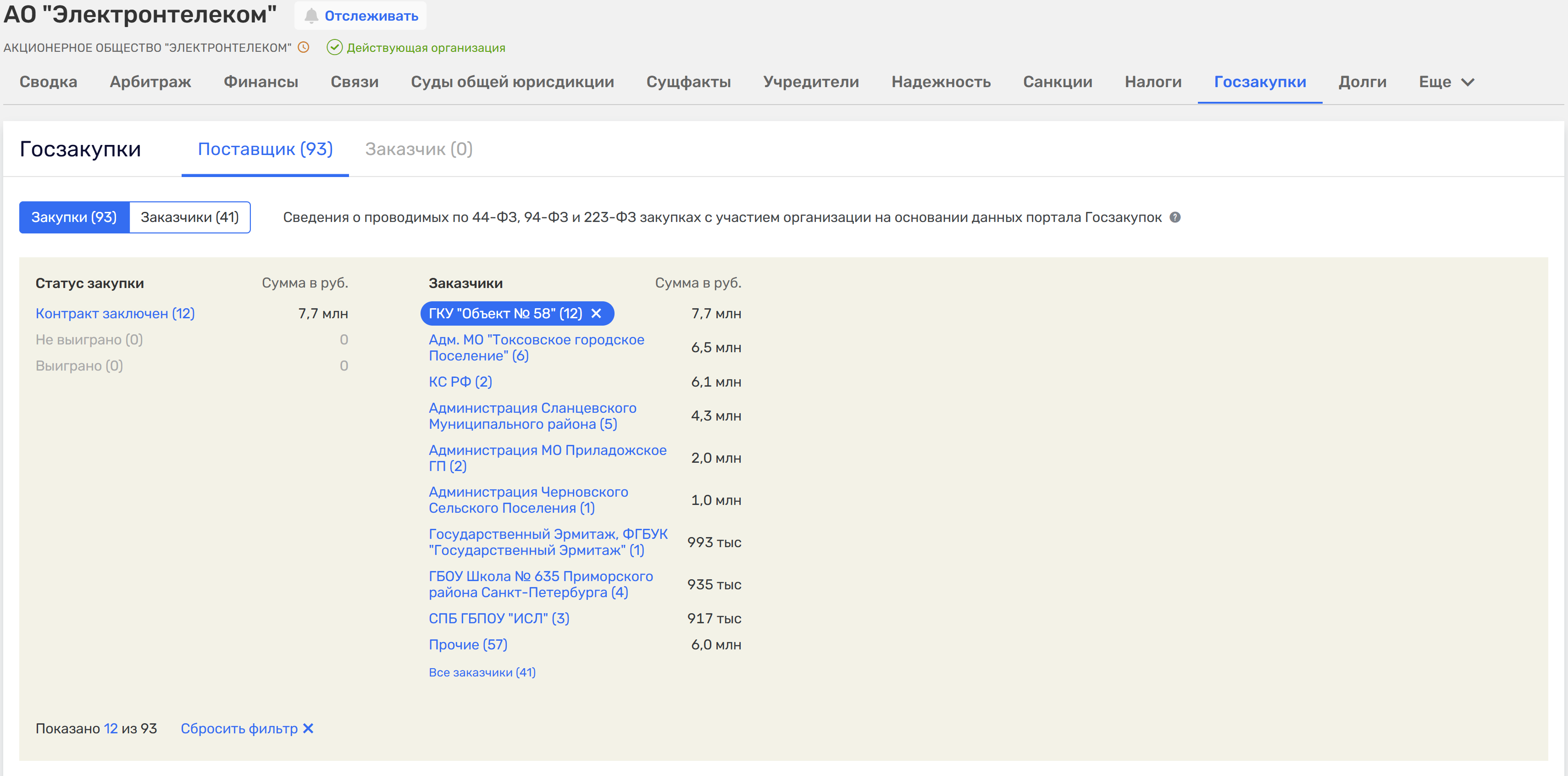This screenshot has width=1568, height=776.
Task: Filter by КС РФ (2) customer
Action: click(x=460, y=382)
